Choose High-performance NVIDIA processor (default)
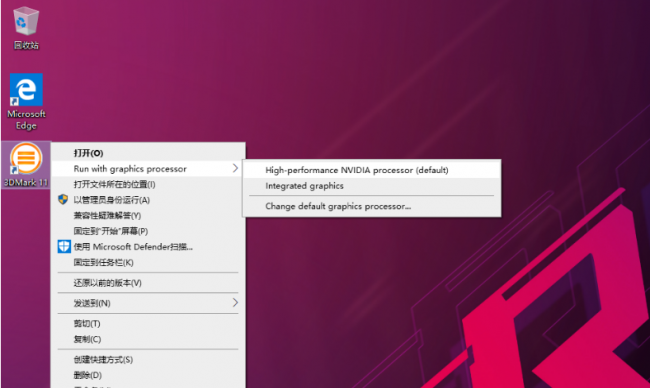 pyautogui.click(x=372, y=170)
